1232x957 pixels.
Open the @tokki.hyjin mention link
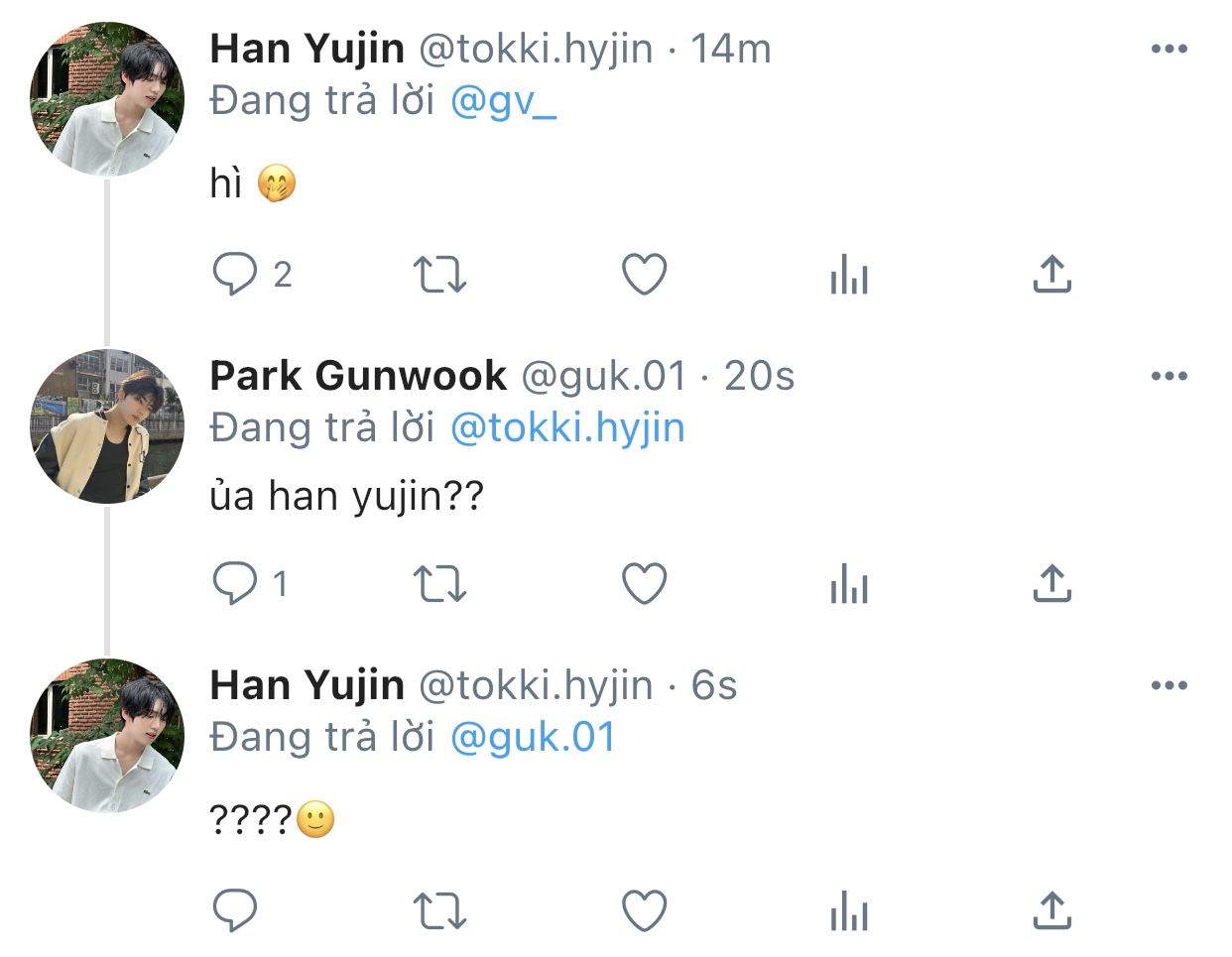[x=567, y=428]
